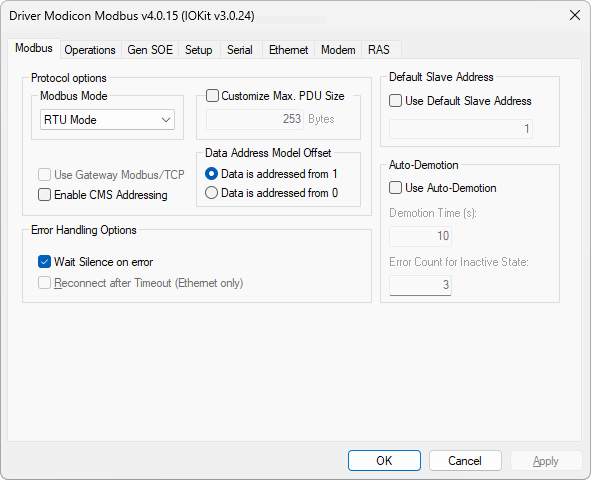Click the Demotion Time field
This screenshot has width=591, height=480.
pos(420,236)
